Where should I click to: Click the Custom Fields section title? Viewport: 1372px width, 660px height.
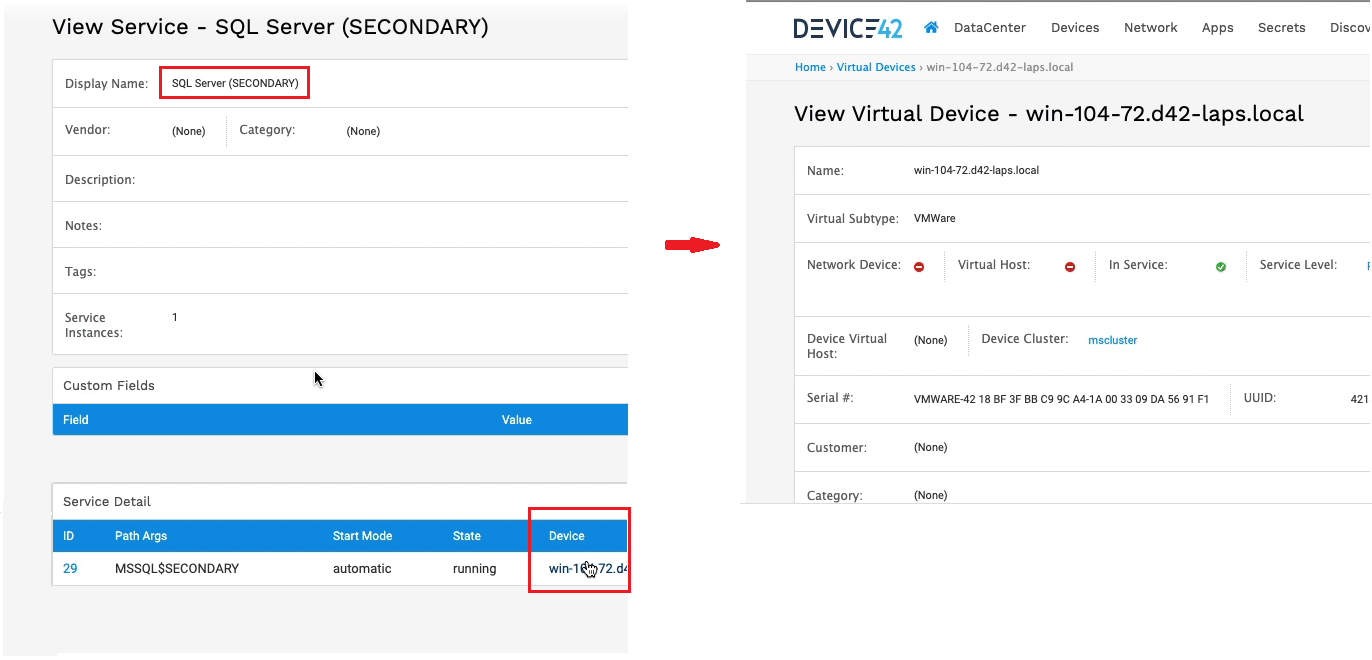pyautogui.click(x=109, y=385)
